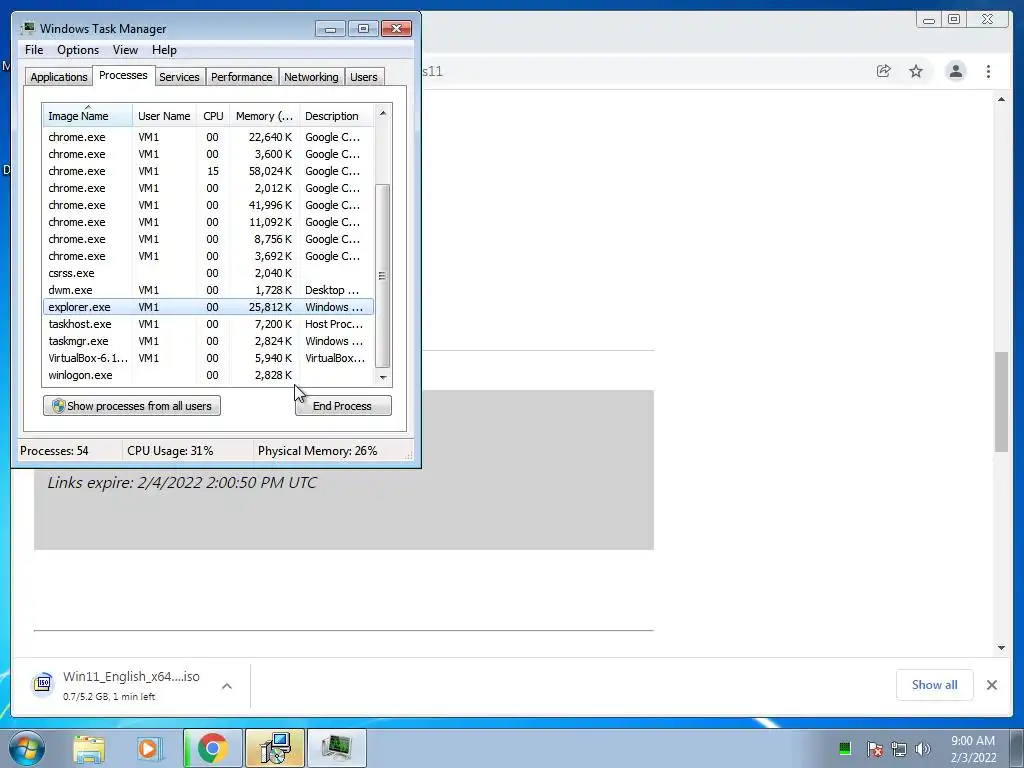This screenshot has width=1024, height=768.
Task: Select the chrome.exe row using 58,024 K
Action: 208,171
